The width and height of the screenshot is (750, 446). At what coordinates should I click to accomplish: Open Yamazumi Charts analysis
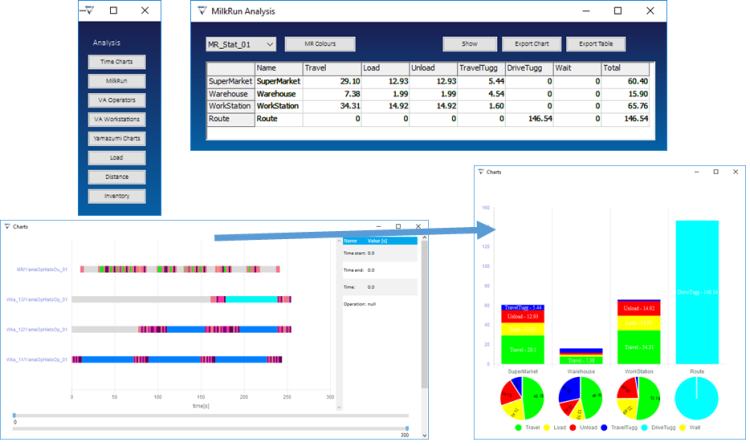click(117, 138)
